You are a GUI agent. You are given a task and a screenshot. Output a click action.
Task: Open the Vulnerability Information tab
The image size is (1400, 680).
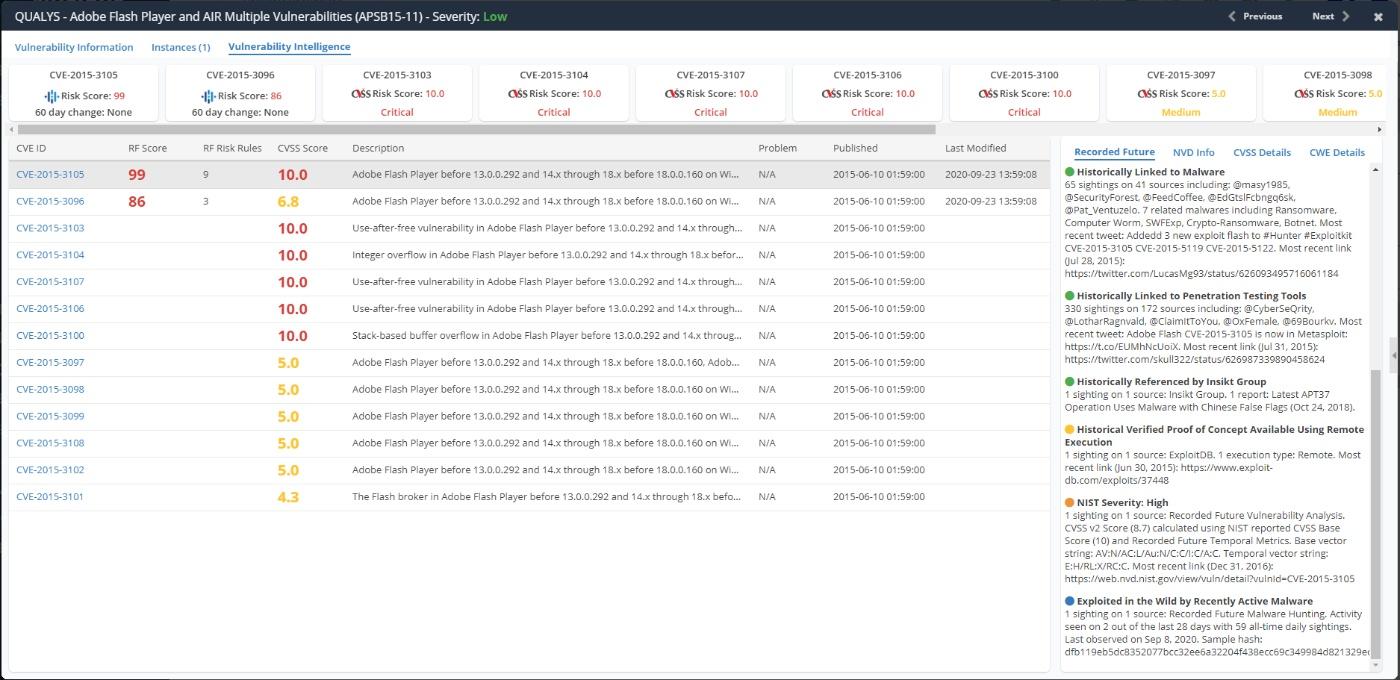(74, 47)
